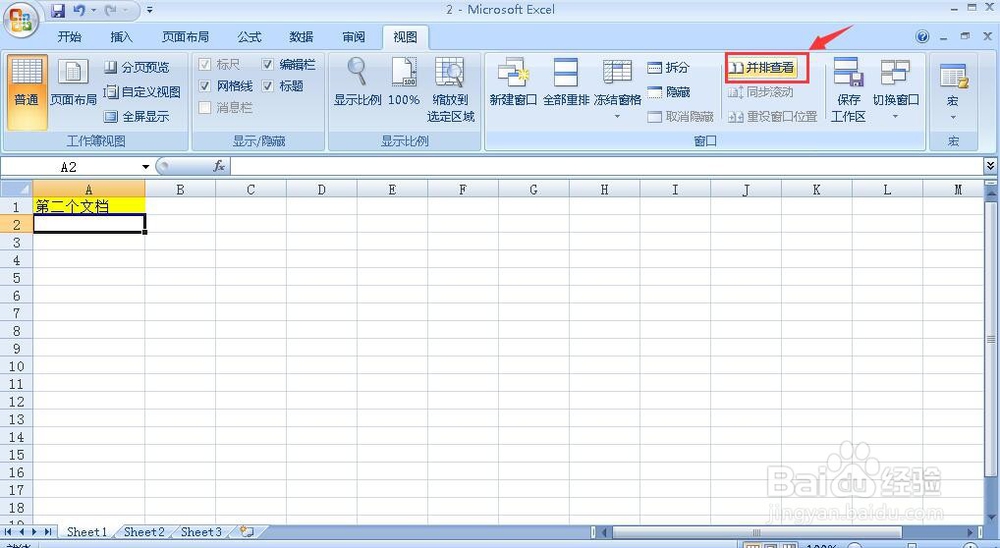Viewport: 1000px width, 548px height.
Task: Click 取消隐藏 unhide window
Action: click(x=680, y=117)
